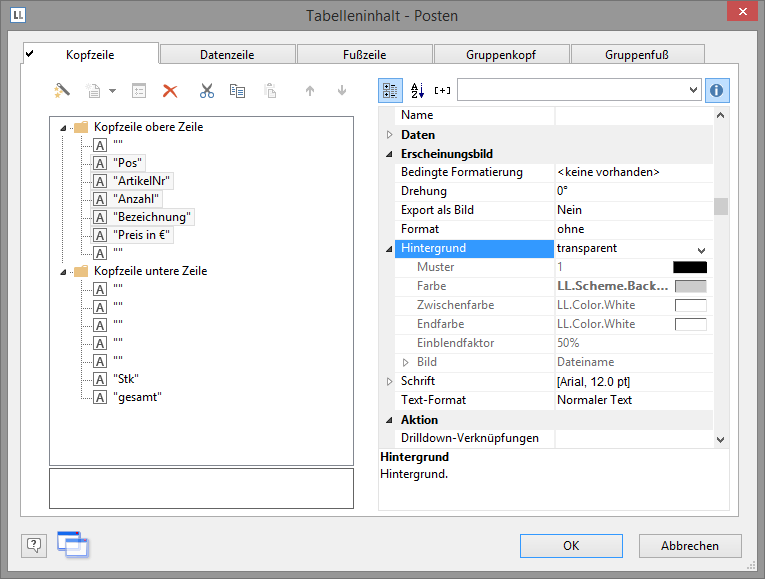The width and height of the screenshot is (765, 579).
Task: Open the Hintergrund value dropdown
Action: [700, 249]
